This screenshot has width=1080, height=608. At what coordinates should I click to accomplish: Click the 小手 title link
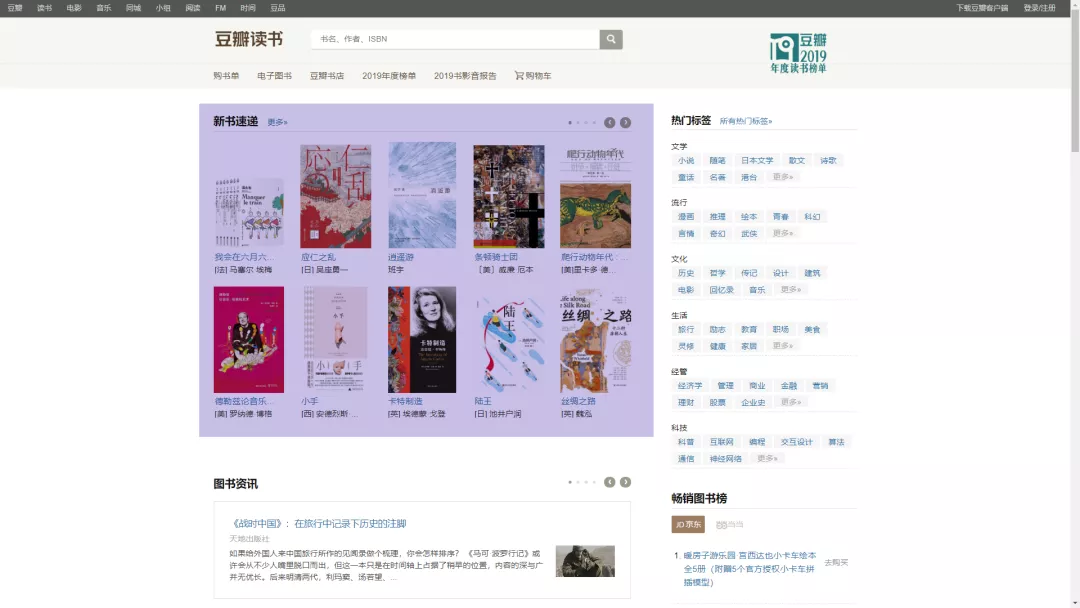(x=309, y=401)
